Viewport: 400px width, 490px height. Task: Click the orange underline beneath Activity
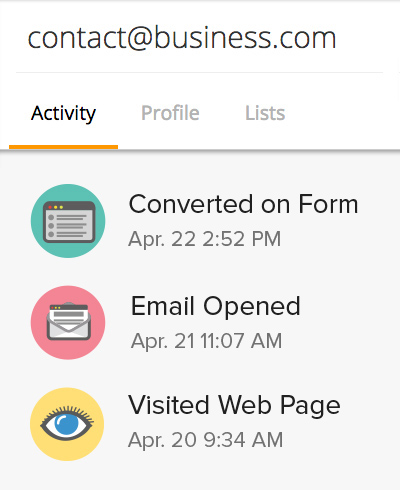tap(63, 147)
